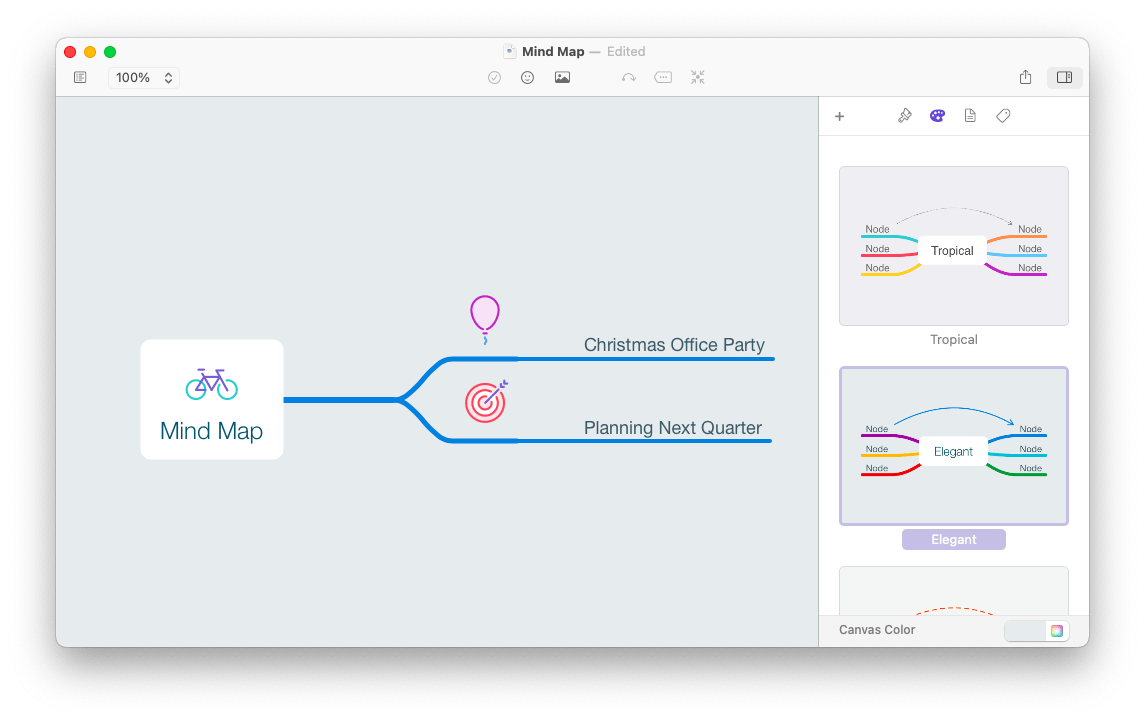Open the zoom level dropdown showing 100%
This screenshot has width=1145, height=721.
pyautogui.click(x=143, y=77)
